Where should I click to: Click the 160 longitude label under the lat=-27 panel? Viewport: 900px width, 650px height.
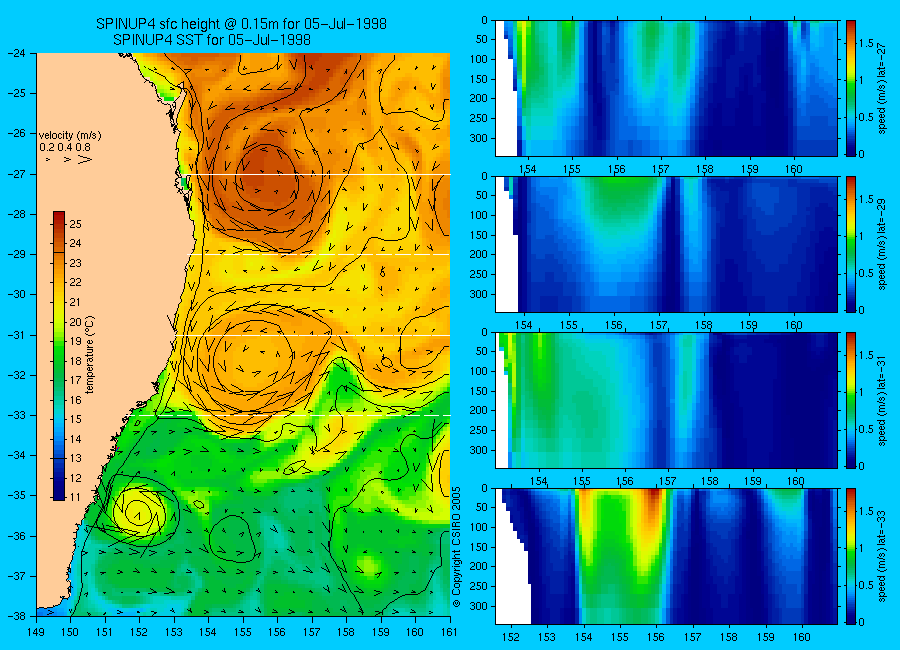coord(794,169)
